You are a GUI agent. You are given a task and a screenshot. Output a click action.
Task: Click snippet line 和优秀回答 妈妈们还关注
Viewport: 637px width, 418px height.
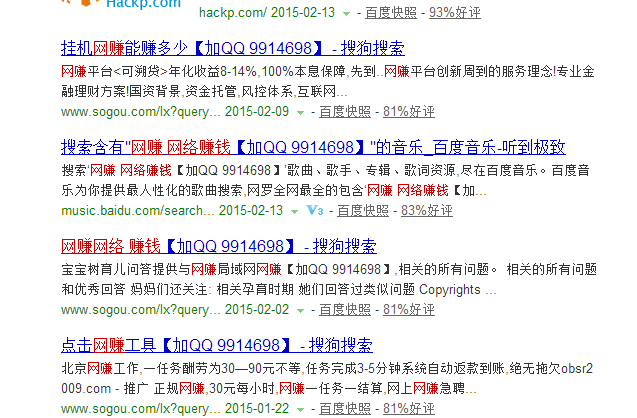tap(279, 290)
